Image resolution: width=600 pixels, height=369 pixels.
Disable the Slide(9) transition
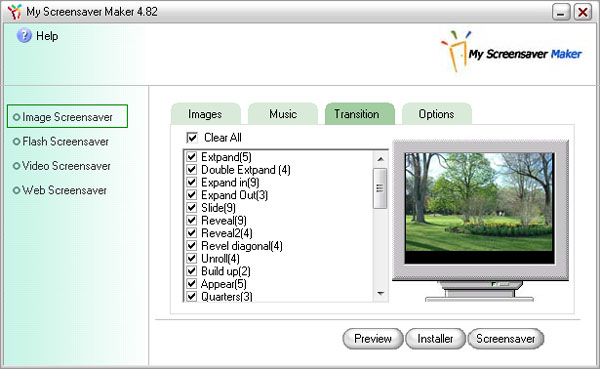pyautogui.click(x=191, y=207)
